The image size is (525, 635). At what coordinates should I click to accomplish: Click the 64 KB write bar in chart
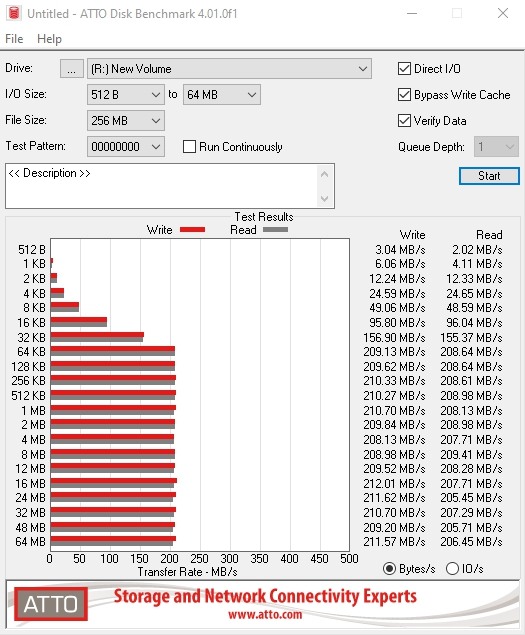coord(113,349)
